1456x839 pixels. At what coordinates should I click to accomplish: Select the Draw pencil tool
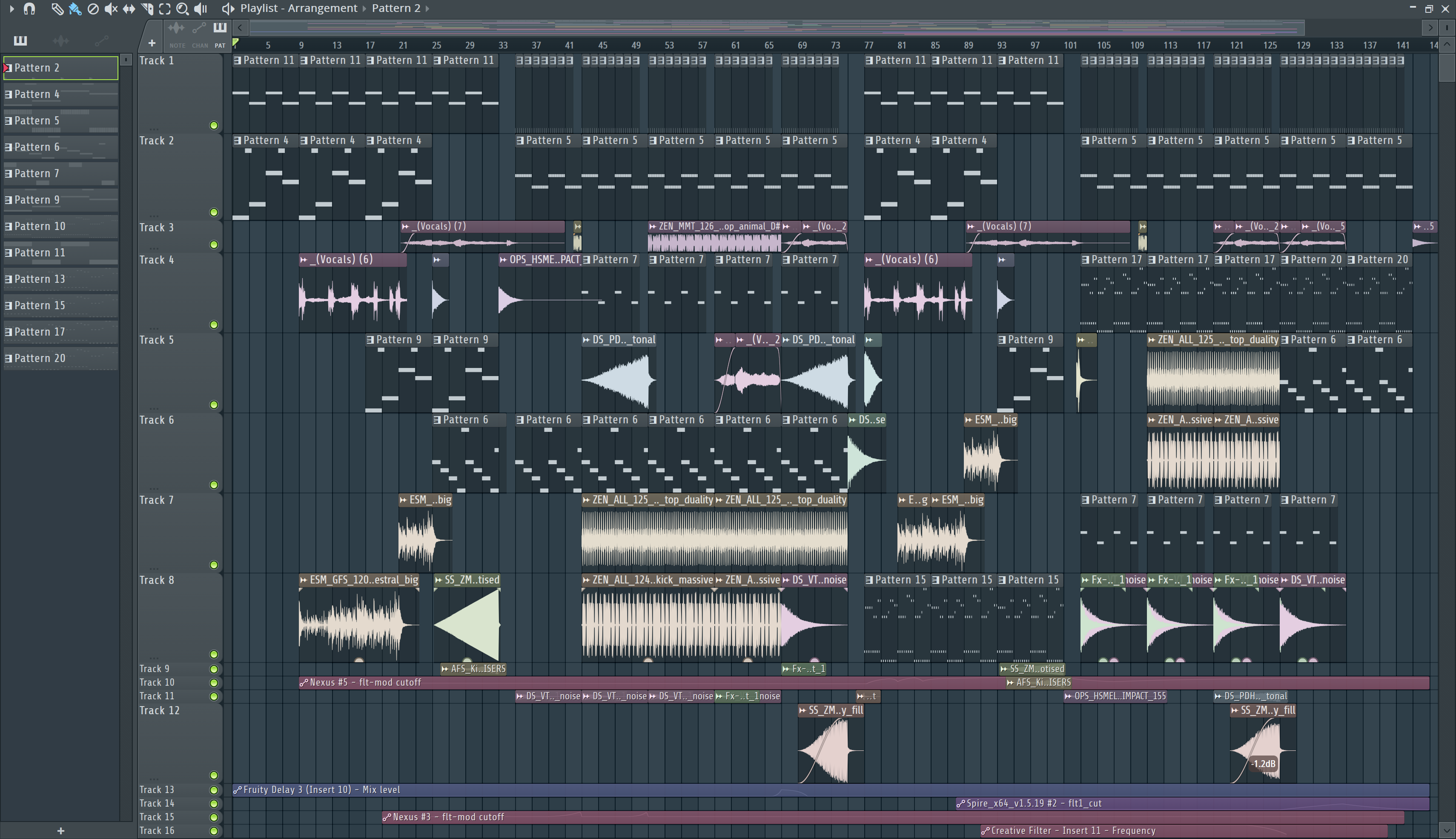(57, 9)
